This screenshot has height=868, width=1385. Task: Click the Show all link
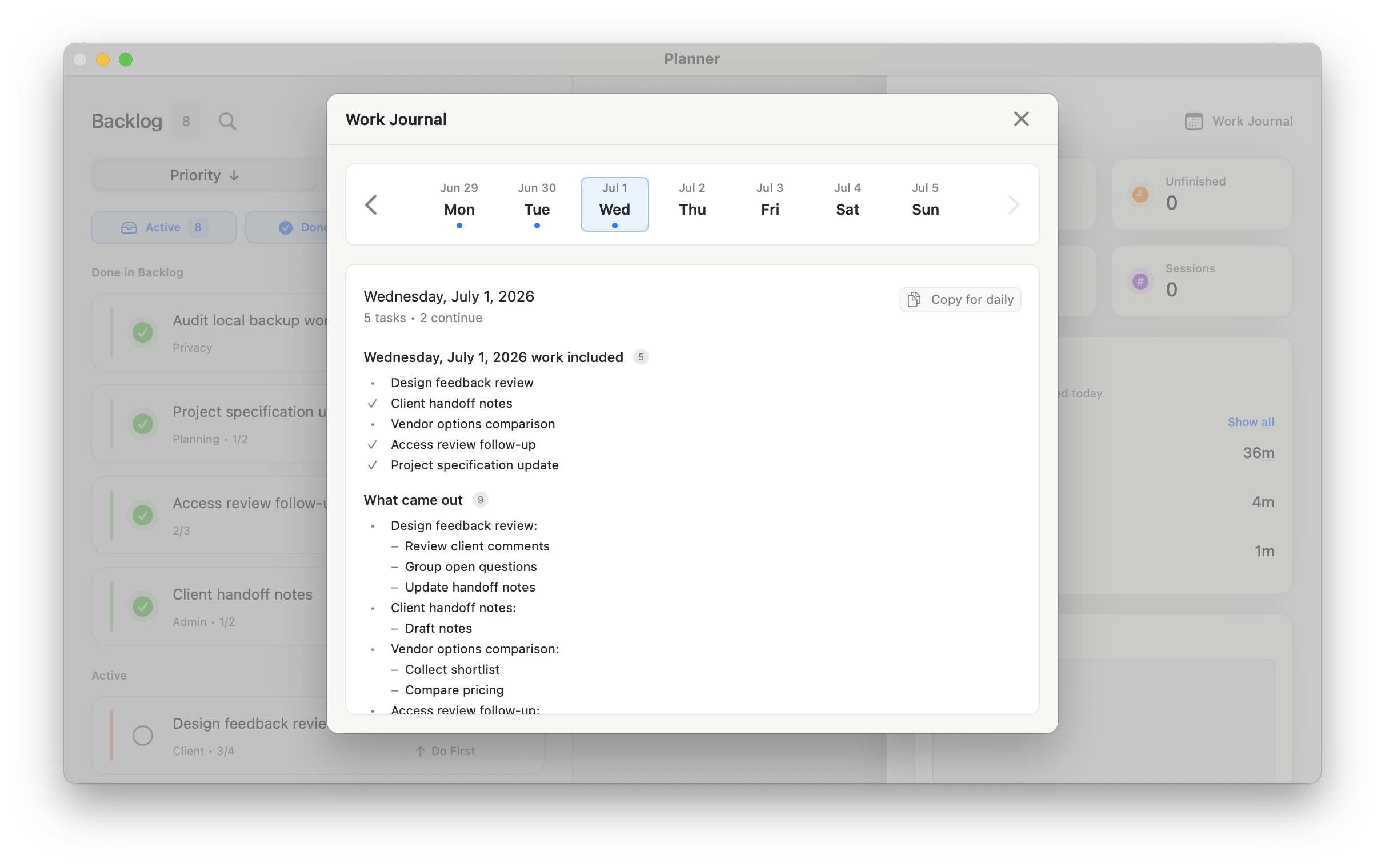click(1251, 422)
